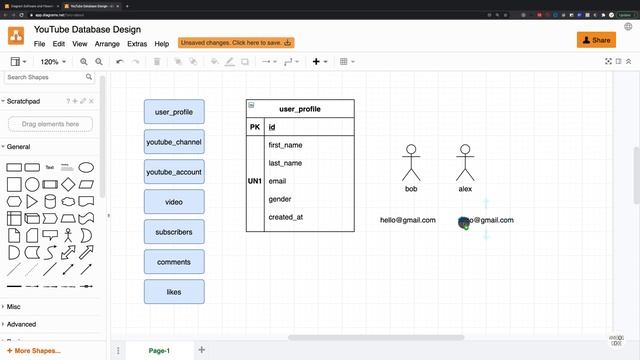Add a new page with plus
This screenshot has width=640, height=360.
(x=202, y=350)
